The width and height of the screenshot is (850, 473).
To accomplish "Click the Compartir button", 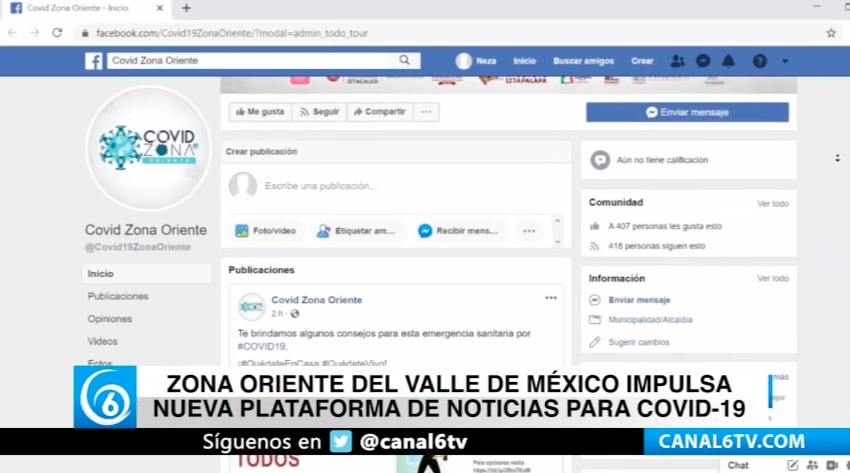I will pos(379,112).
